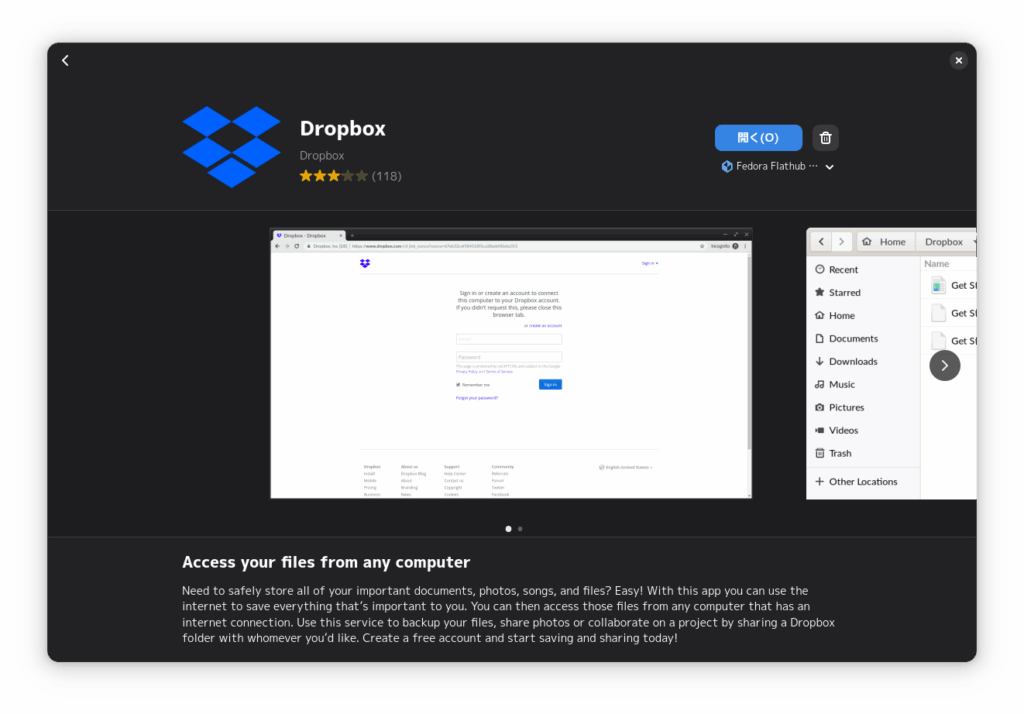Click the review count (118)
Image resolution: width=1024 pixels, height=714 pixels.
click(x=387, y=176)
